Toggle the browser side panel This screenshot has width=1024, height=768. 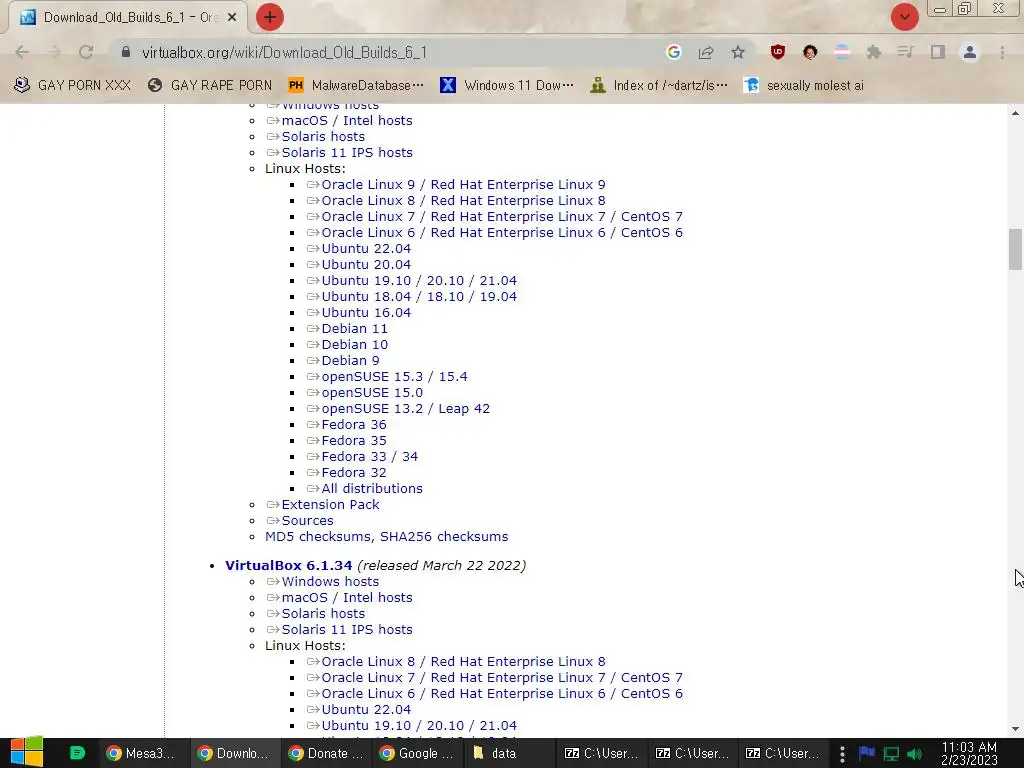[938, 52]
